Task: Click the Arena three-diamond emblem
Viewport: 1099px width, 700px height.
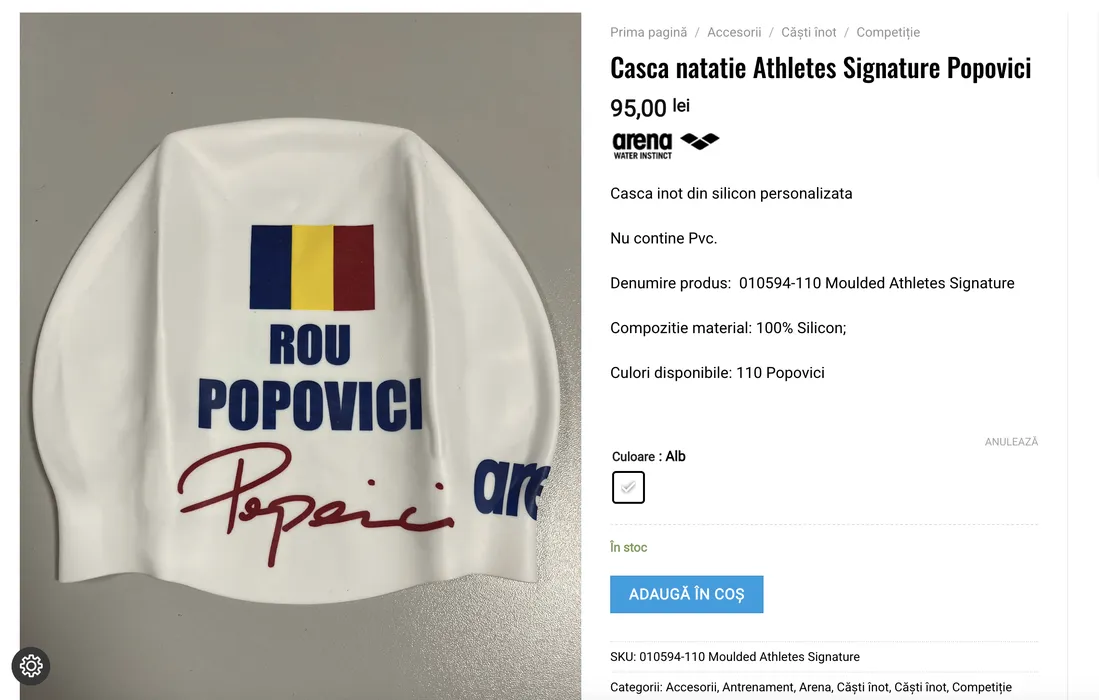Action: [x=699, y=141]
